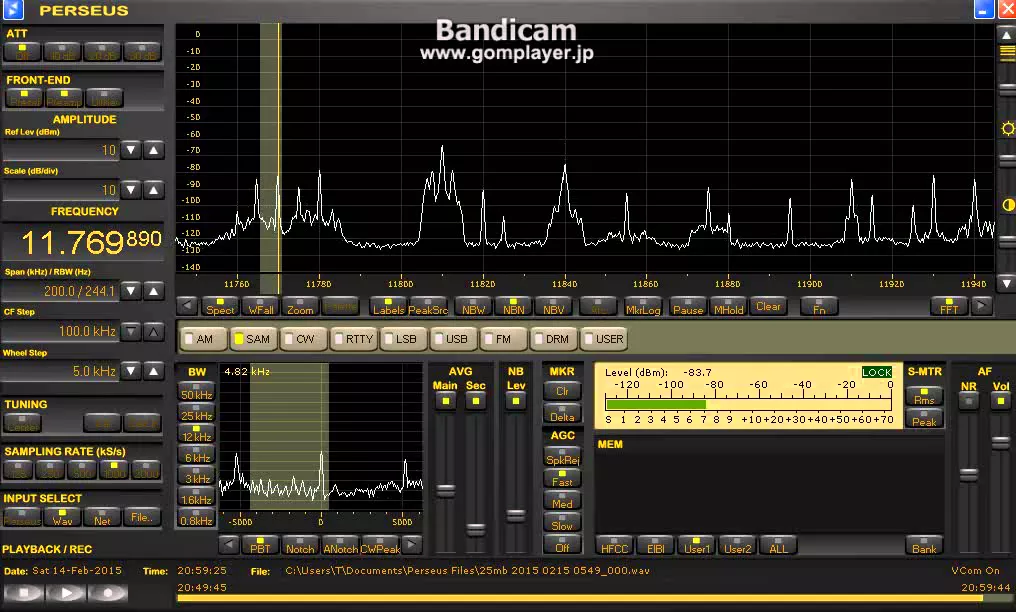Image resolution: width=1016 pixels, height=612 pixels.
Task: Enable the Notch filter
Action: pos(300,545)
